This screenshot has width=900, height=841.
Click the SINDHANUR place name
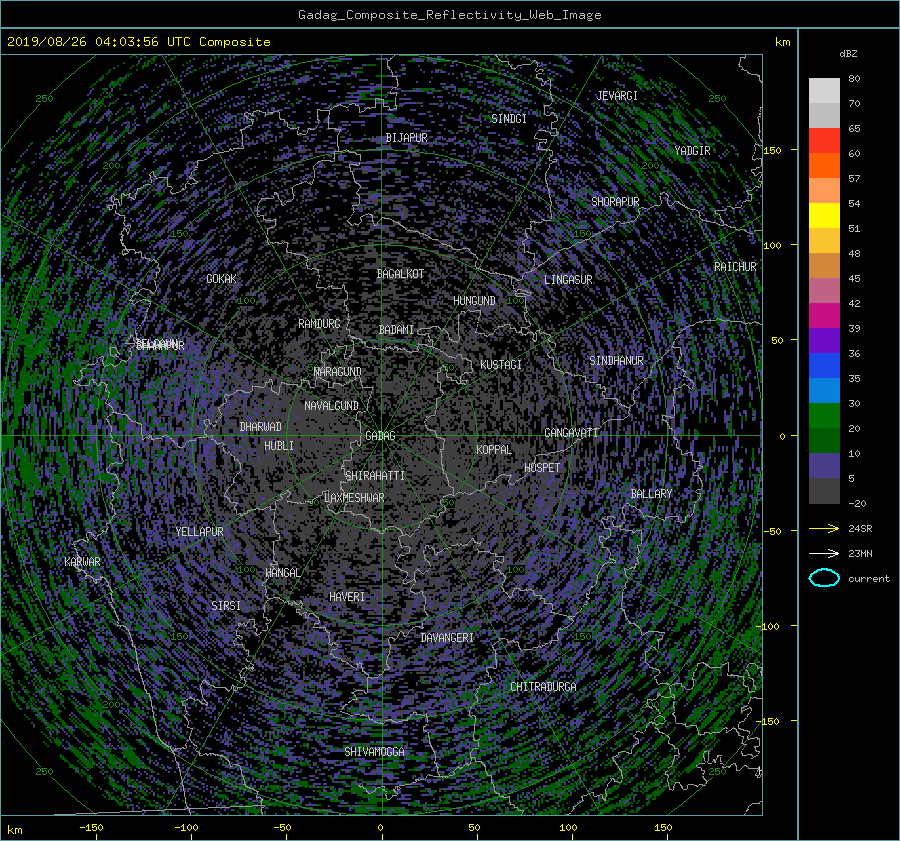[616, 361]
